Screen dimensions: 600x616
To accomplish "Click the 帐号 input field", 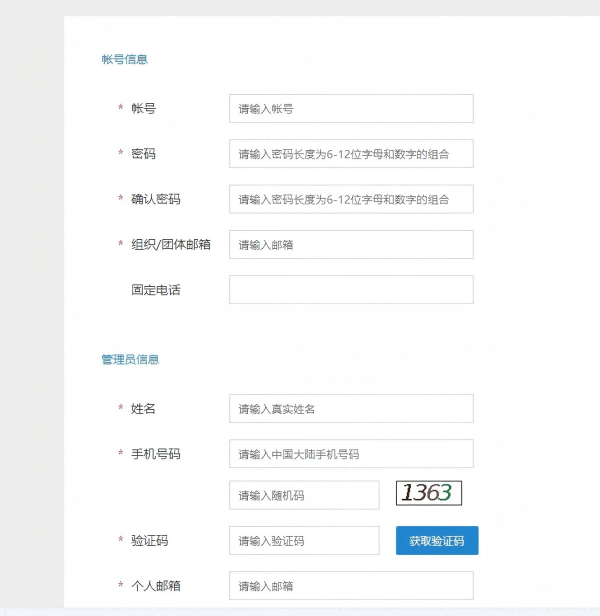I will 351,108.
